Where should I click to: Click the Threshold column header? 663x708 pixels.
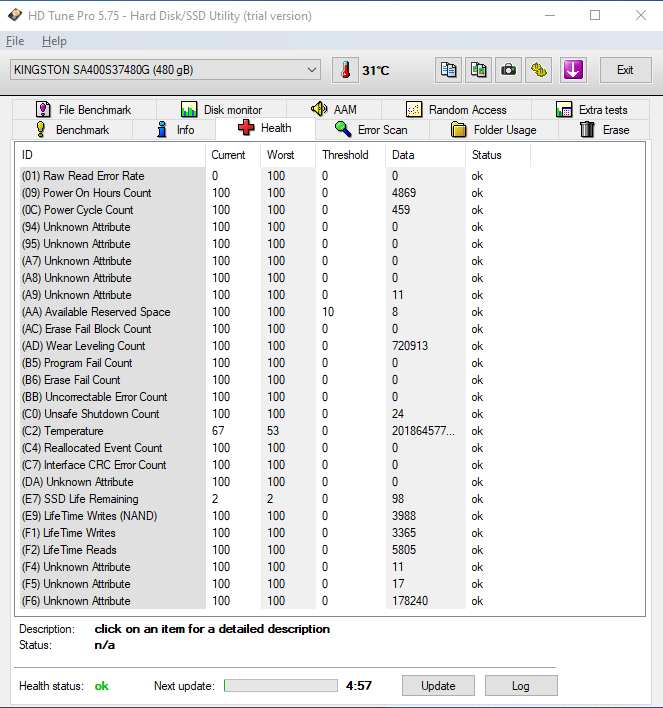[350, 155]
